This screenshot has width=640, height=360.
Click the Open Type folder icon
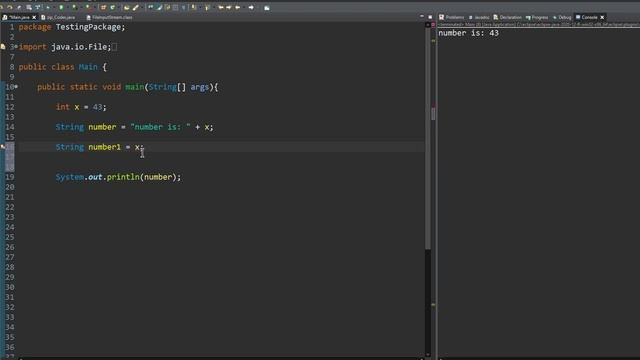point(127,7)
